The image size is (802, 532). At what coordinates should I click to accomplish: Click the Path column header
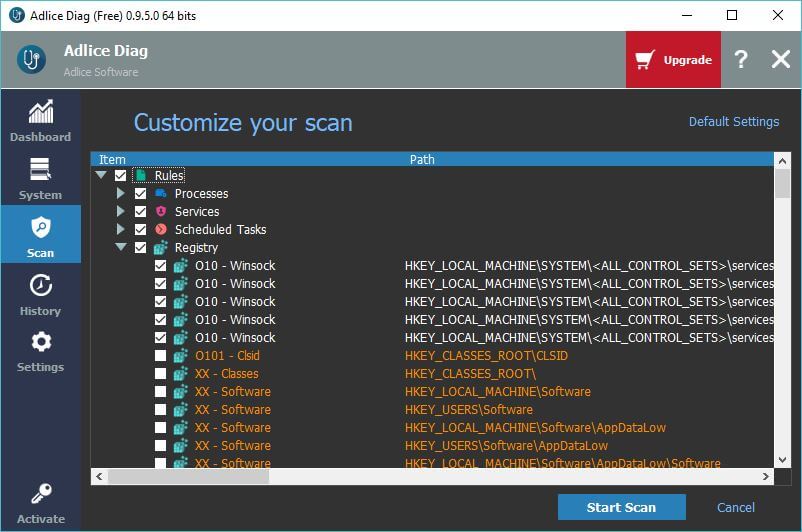pyautogui.click(x=422, y=159)
